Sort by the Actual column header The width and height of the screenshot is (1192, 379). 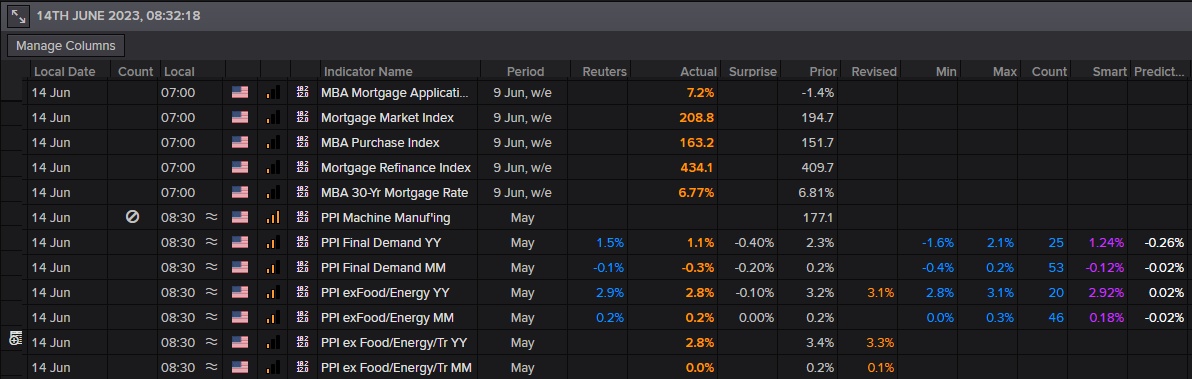click(x=698, y=71)
